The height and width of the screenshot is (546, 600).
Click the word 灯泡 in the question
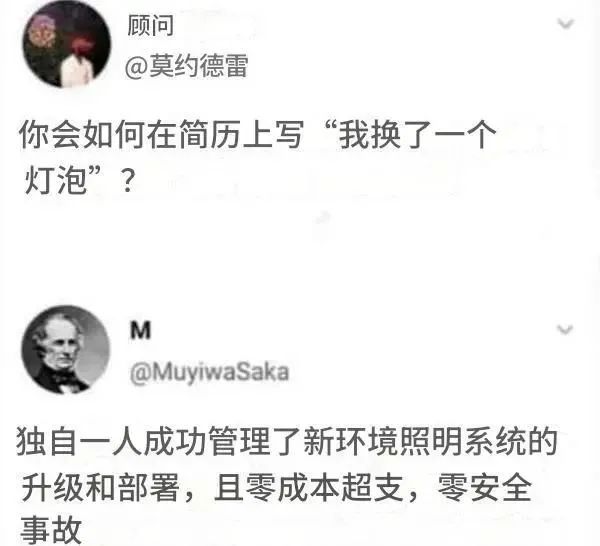(55, 180)
